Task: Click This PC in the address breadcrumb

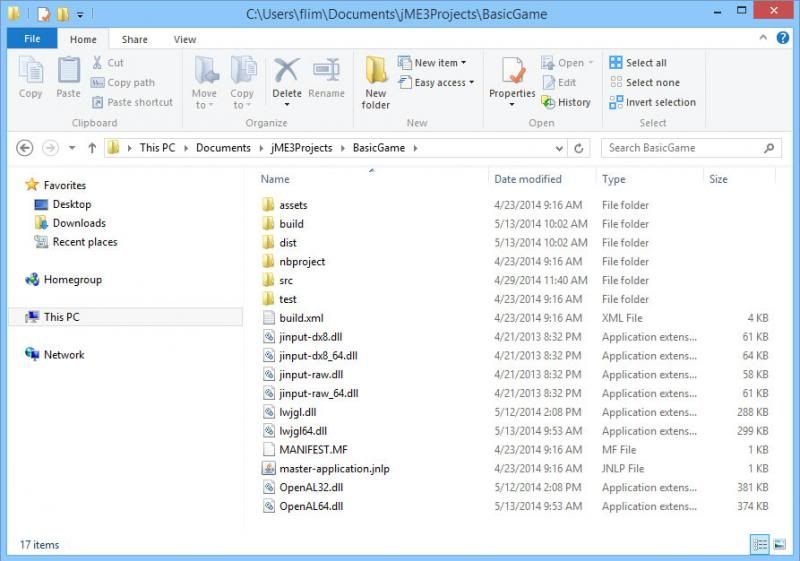Action: pos(157,148)
